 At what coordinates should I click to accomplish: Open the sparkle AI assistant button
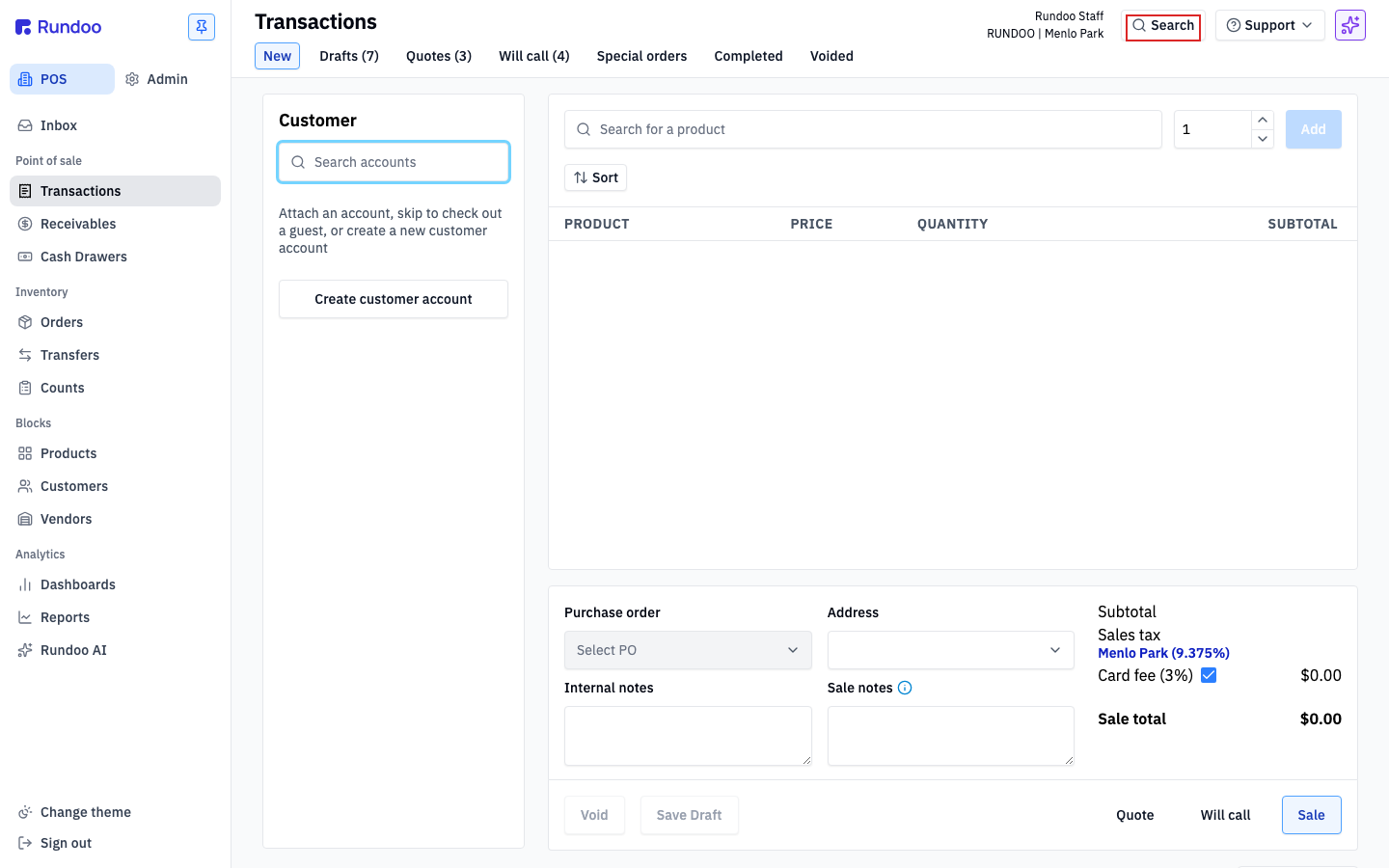[x=1350, y=25]
